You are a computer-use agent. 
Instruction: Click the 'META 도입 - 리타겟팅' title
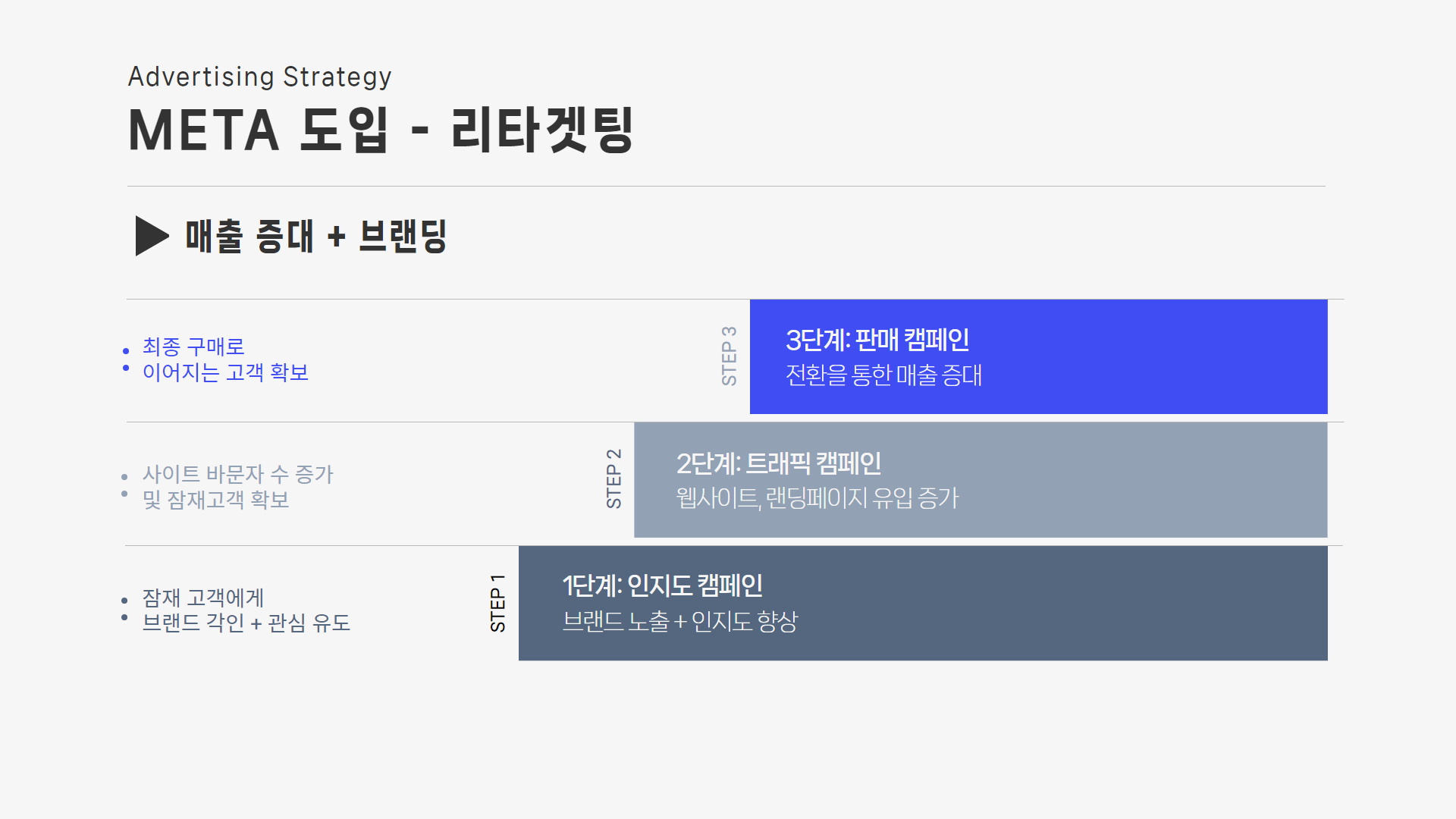pyautogui.click(x=381, y=130)
